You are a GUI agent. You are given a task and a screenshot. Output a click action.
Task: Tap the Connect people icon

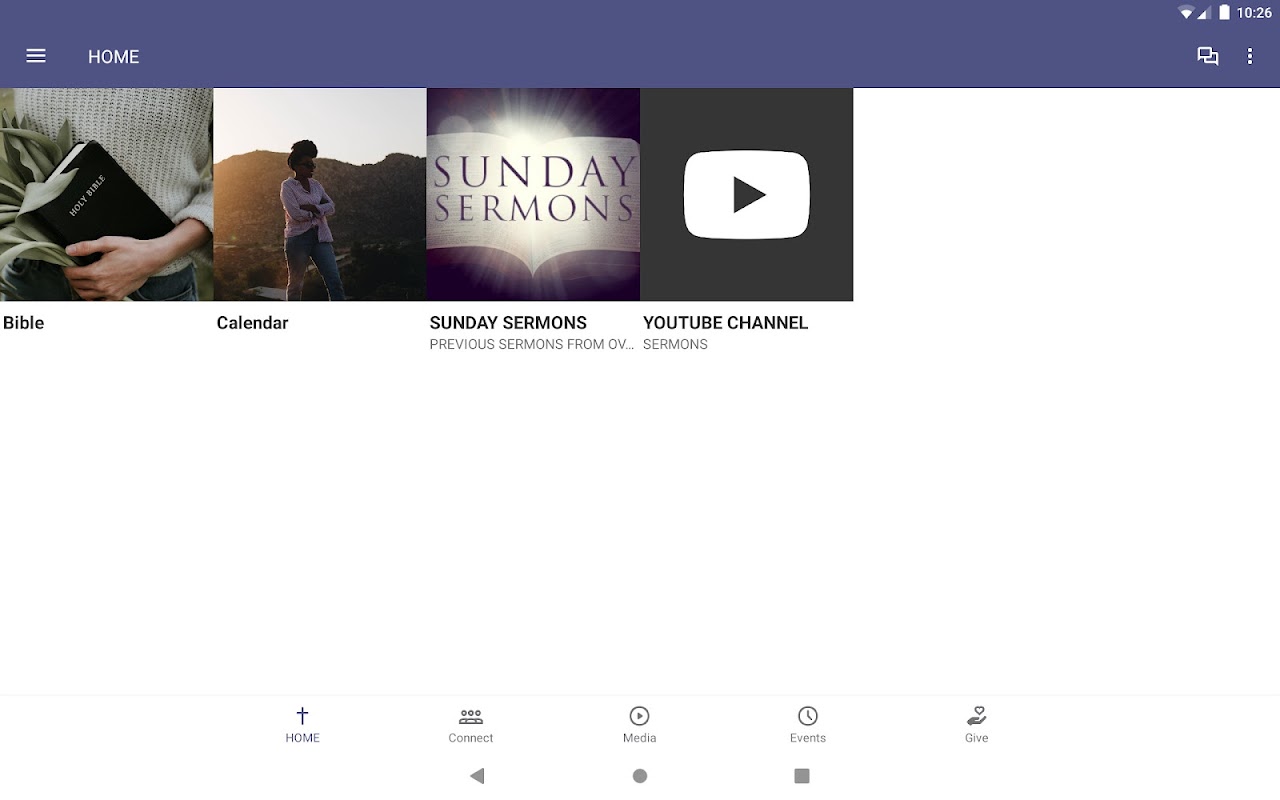pos(471,716)
